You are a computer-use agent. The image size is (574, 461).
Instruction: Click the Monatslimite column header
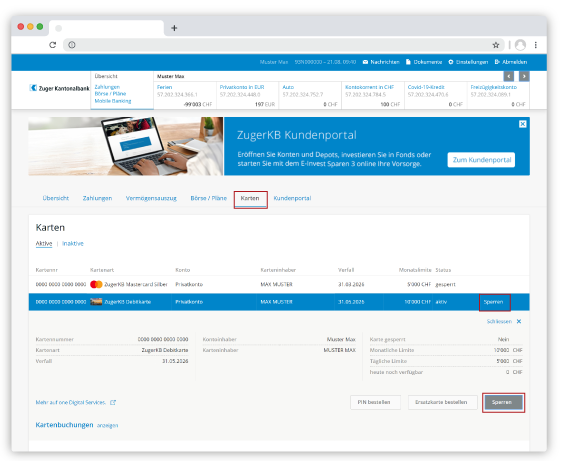tap(415, 270)
